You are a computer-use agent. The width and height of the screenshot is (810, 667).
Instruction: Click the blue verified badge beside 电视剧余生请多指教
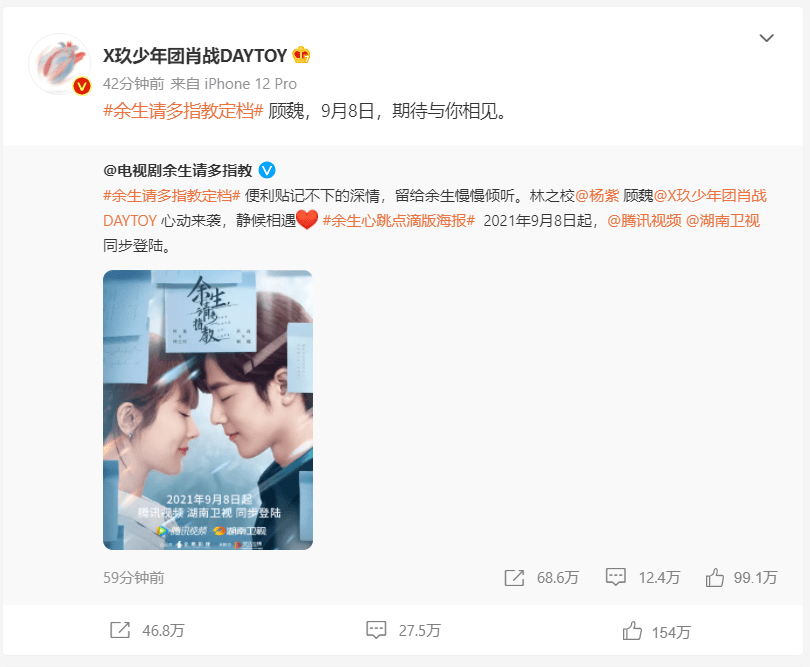267,170
